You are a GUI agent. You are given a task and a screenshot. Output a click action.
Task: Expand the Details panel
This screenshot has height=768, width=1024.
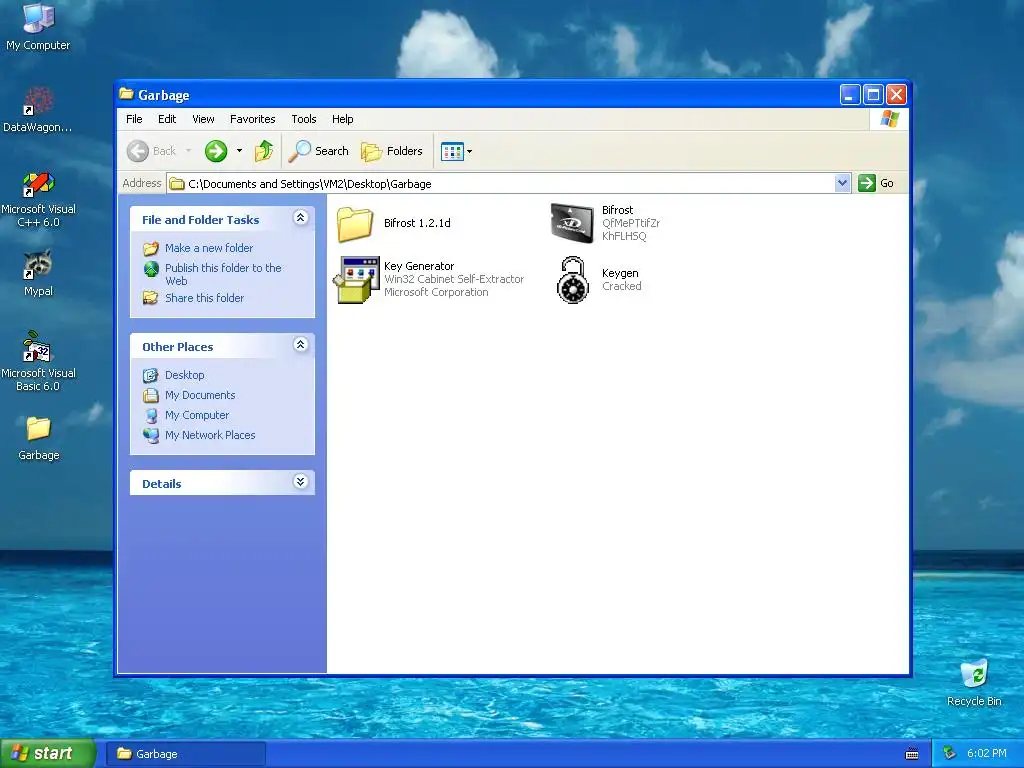[x=300, y=482]
